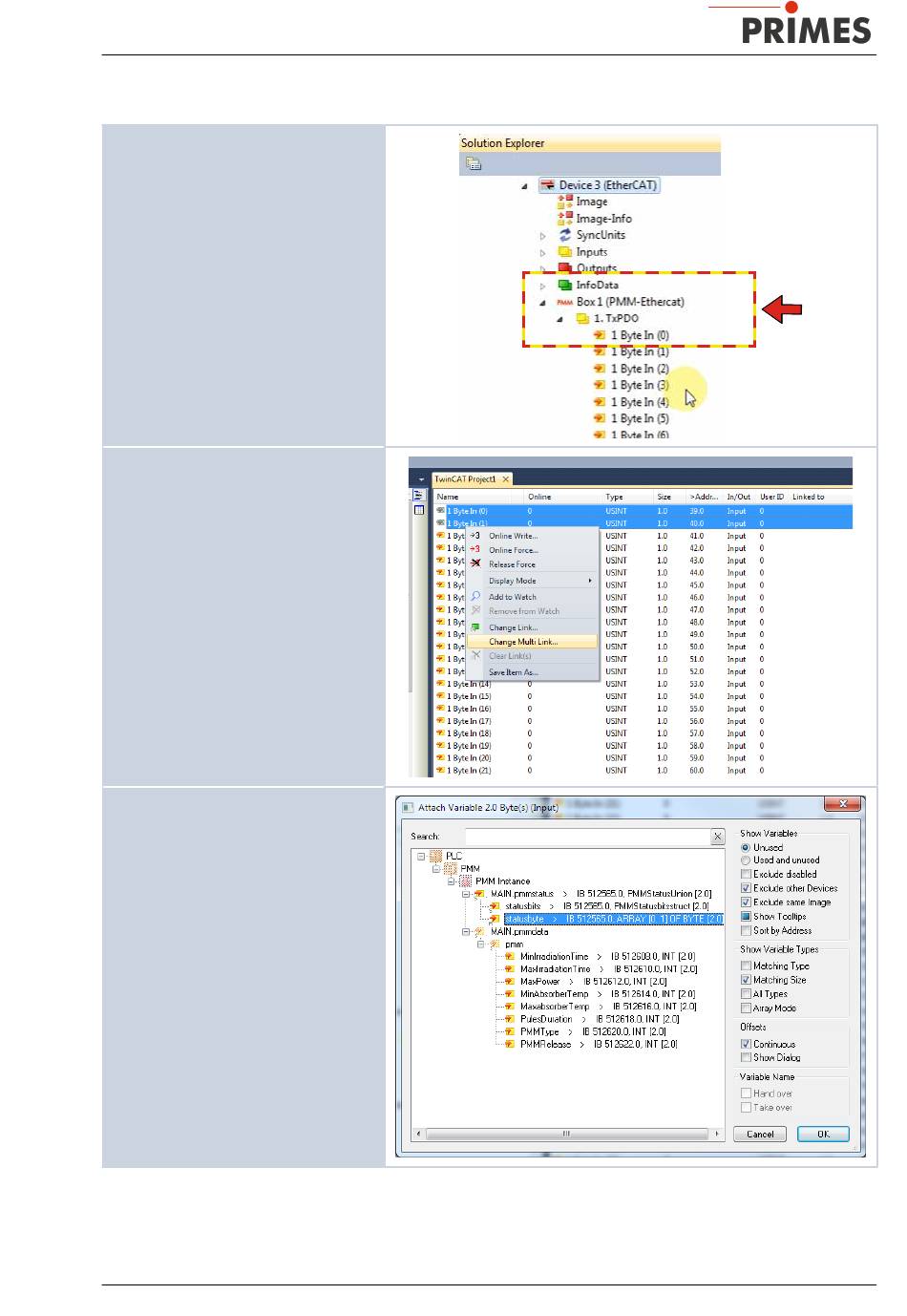Viewport: 907px width, 1316px height.
Task: Select the Used and unused radio button
Action: click(x=746, y=860)
